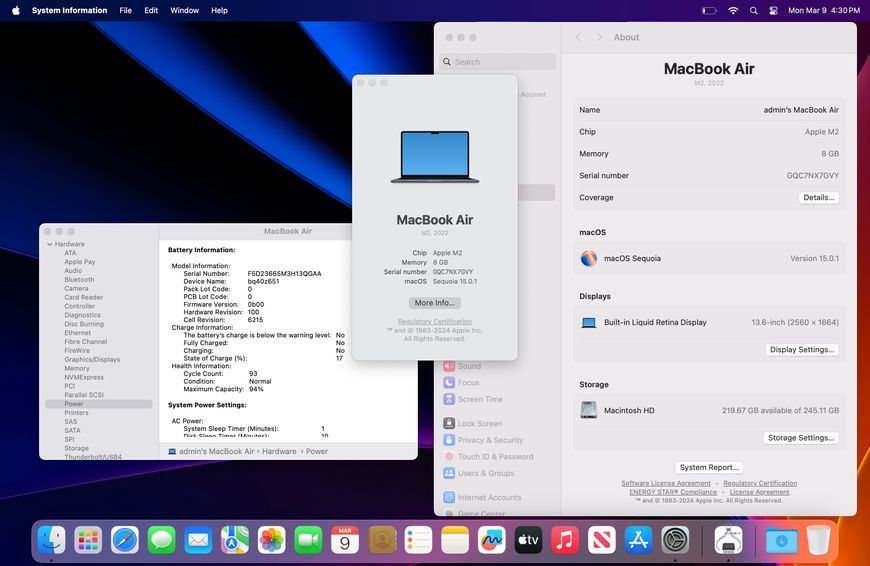The image size is (870, 566).
Task: Open the License Agreement link in System Settings
Action: pos(759,492)
